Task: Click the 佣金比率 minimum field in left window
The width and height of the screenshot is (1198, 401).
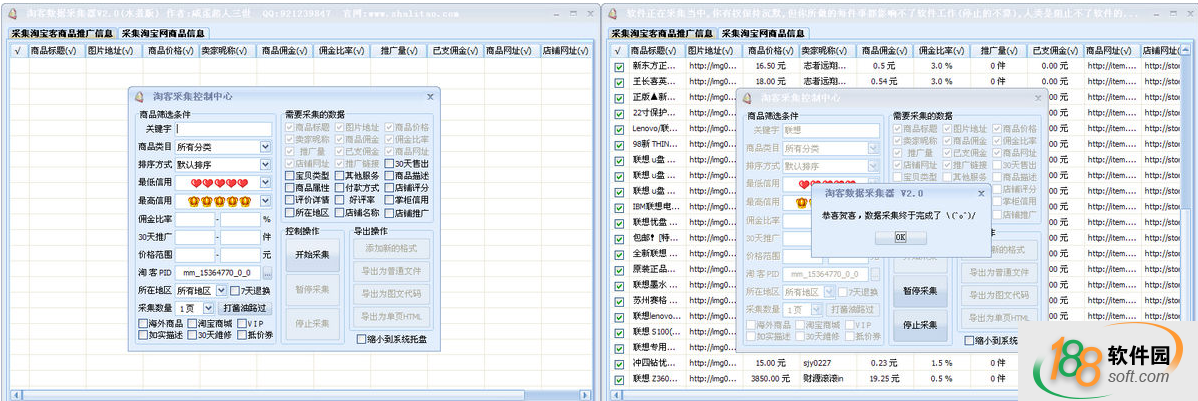Action: pyautogui.click(x=194, y=219)
